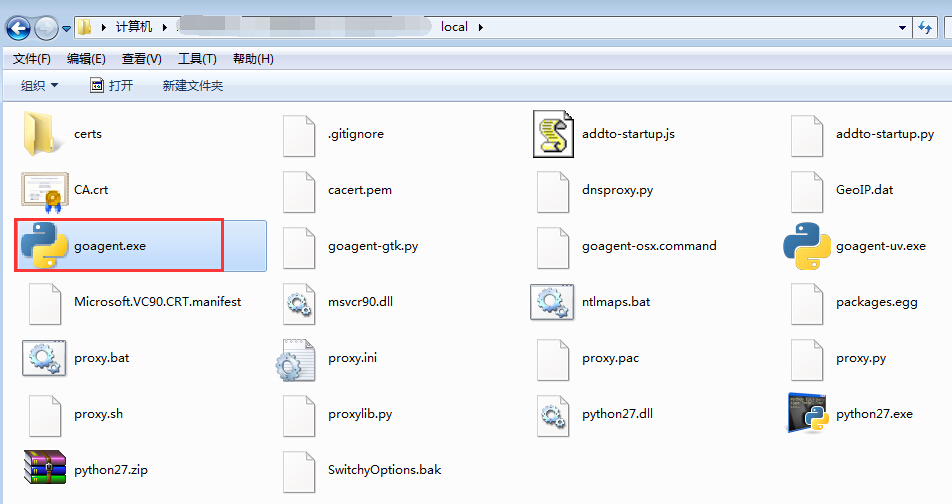952x504 pixels.
Task: Select the proxylib.py file icon
Action: tap(299, 416)
